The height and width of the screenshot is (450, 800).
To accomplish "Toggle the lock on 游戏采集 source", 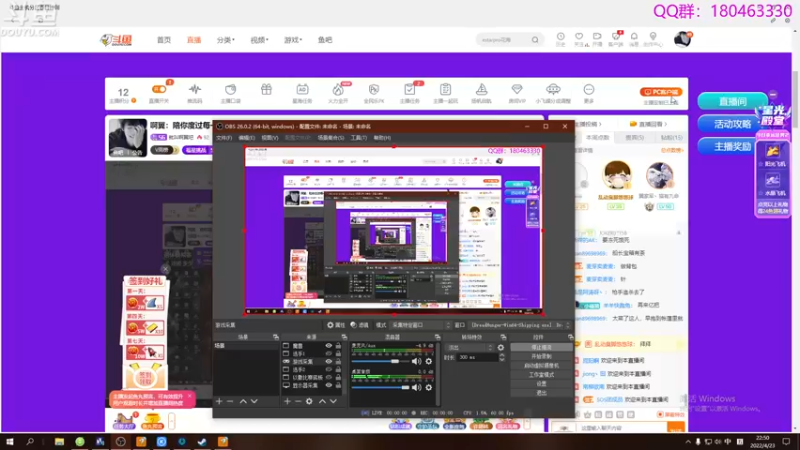I will coord(338,361).
